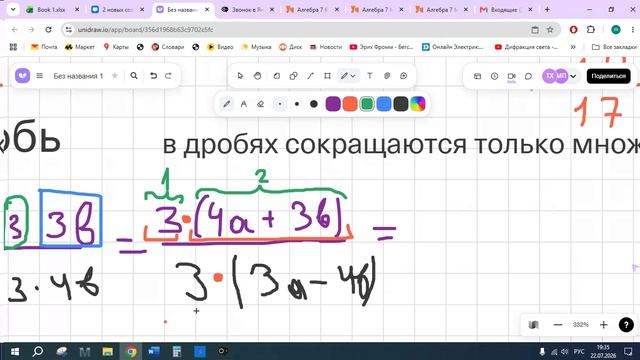The image size is (640, 360).
Task: Click the Поделиться share button
Action: pos(609,76)
